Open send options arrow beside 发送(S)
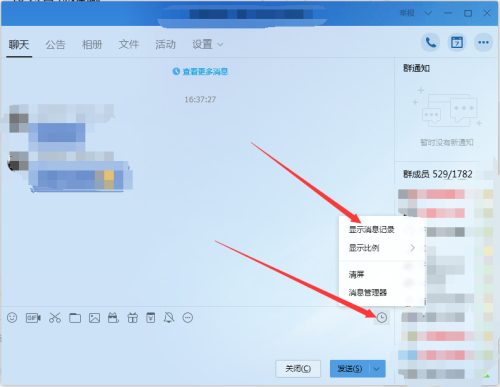 tap(377, 369)
